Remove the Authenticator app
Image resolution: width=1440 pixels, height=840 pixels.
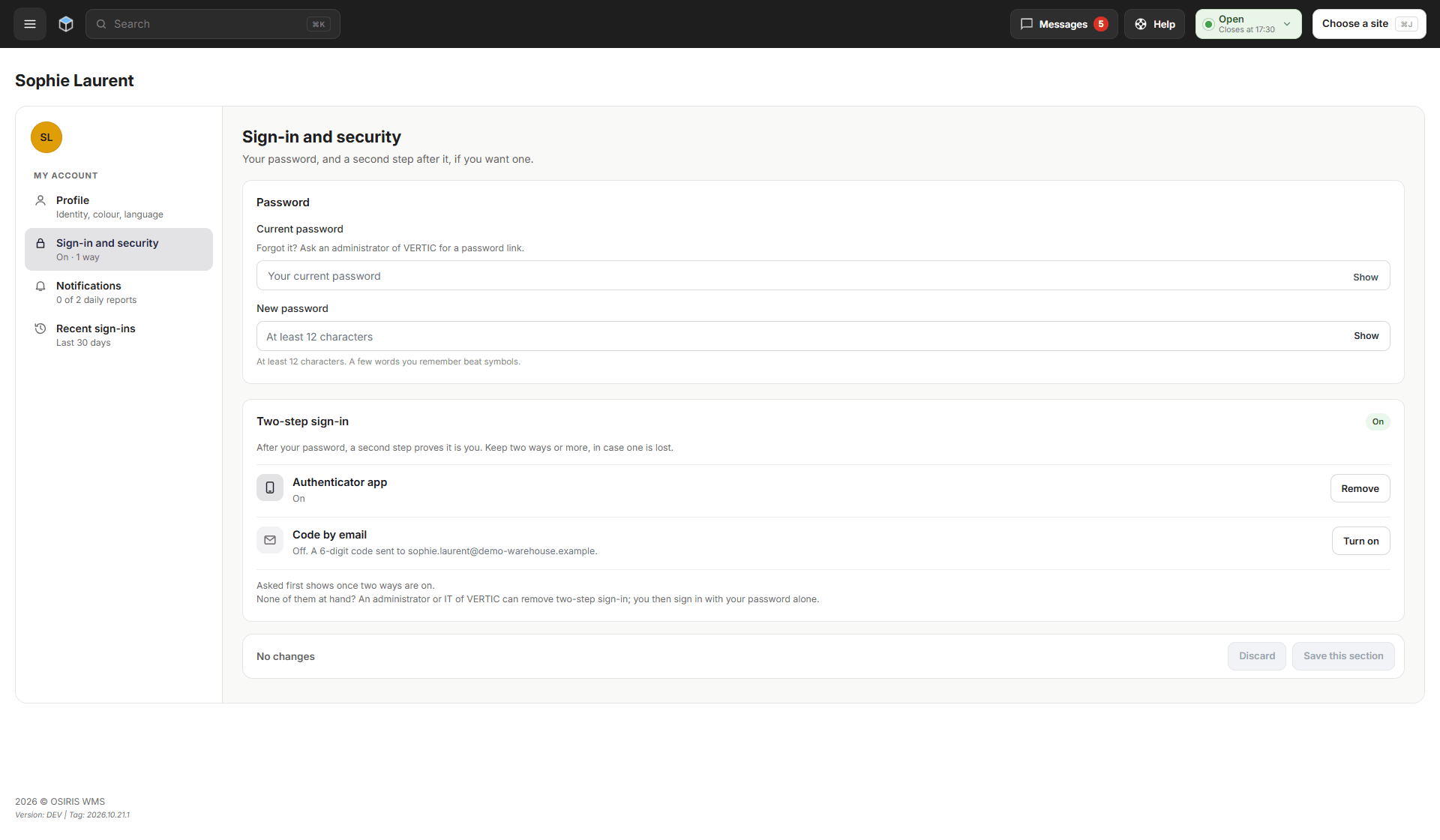coord(1360,488)
